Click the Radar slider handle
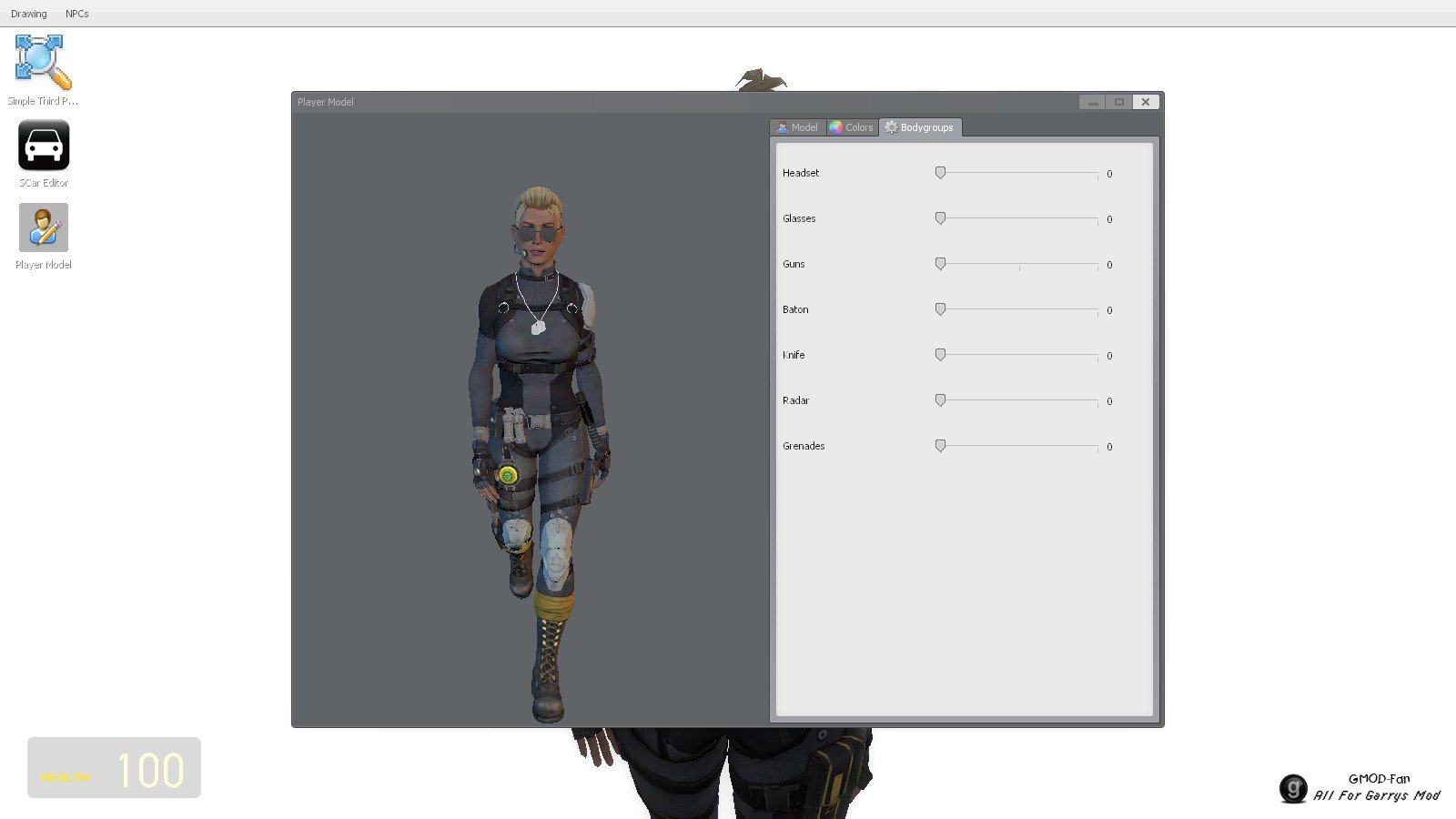 940,400
